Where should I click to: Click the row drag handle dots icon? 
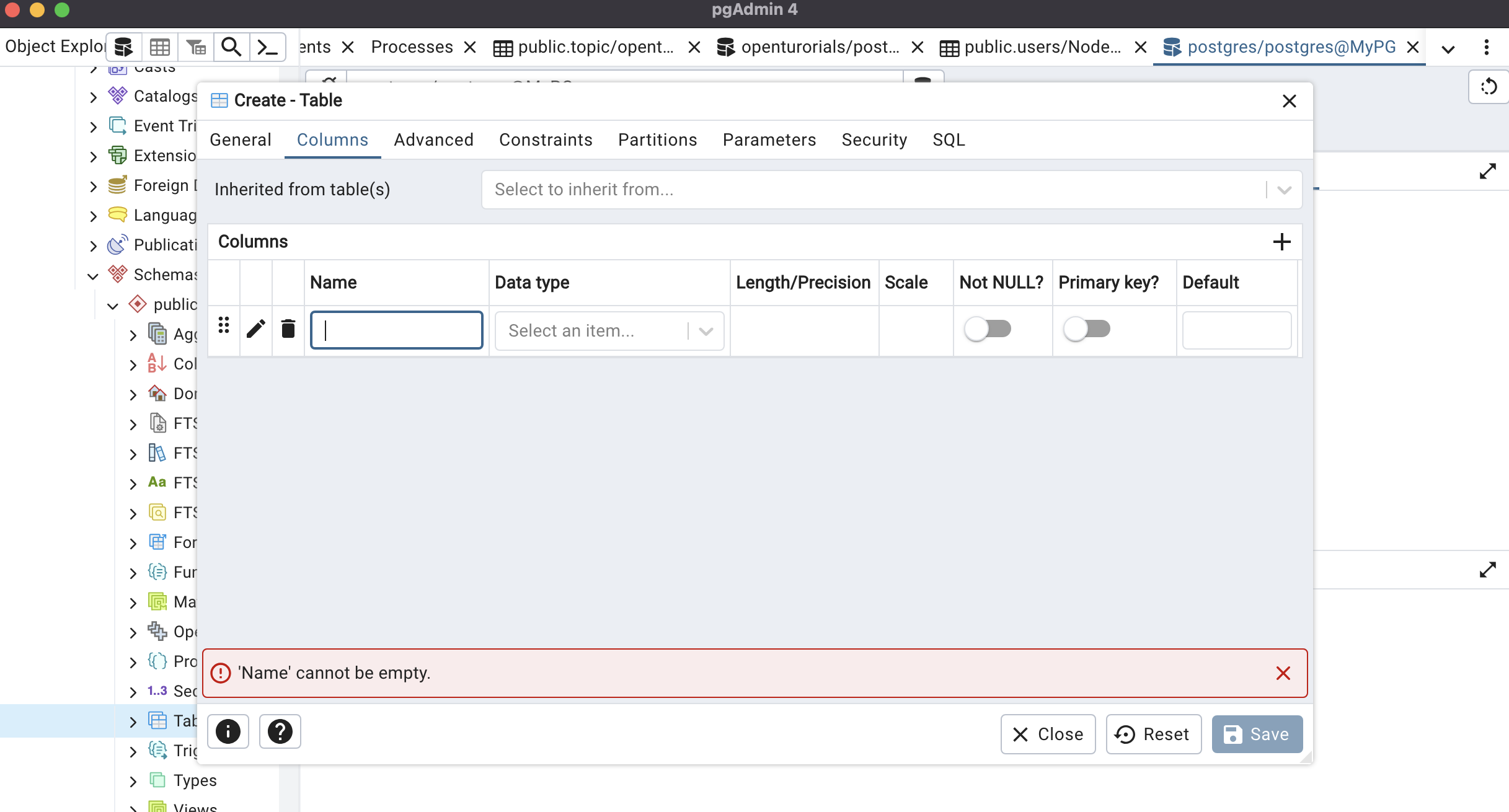point(224,325)
